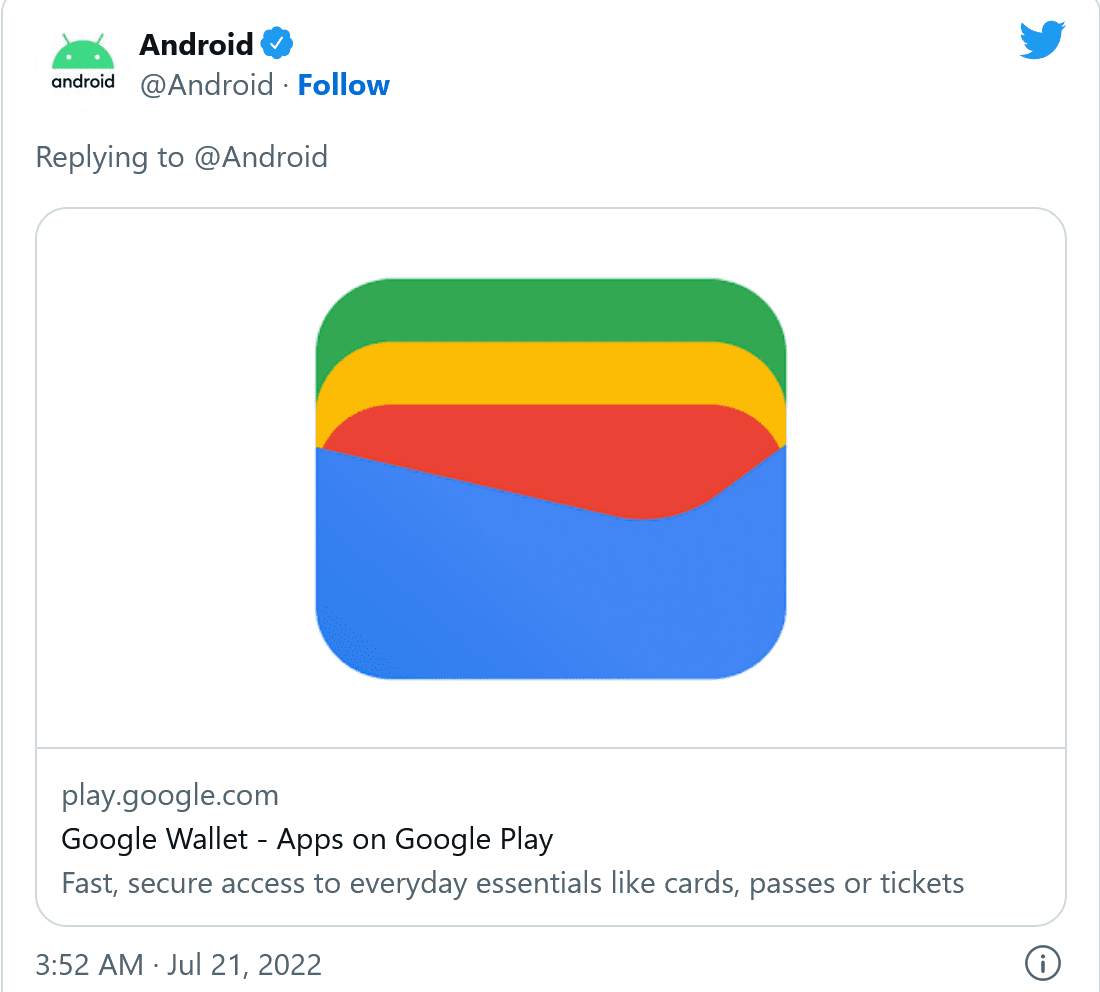Viewport: 1100px width, 992px height.
Task: Click the 'Replying to' text
Action: (110, 157)
